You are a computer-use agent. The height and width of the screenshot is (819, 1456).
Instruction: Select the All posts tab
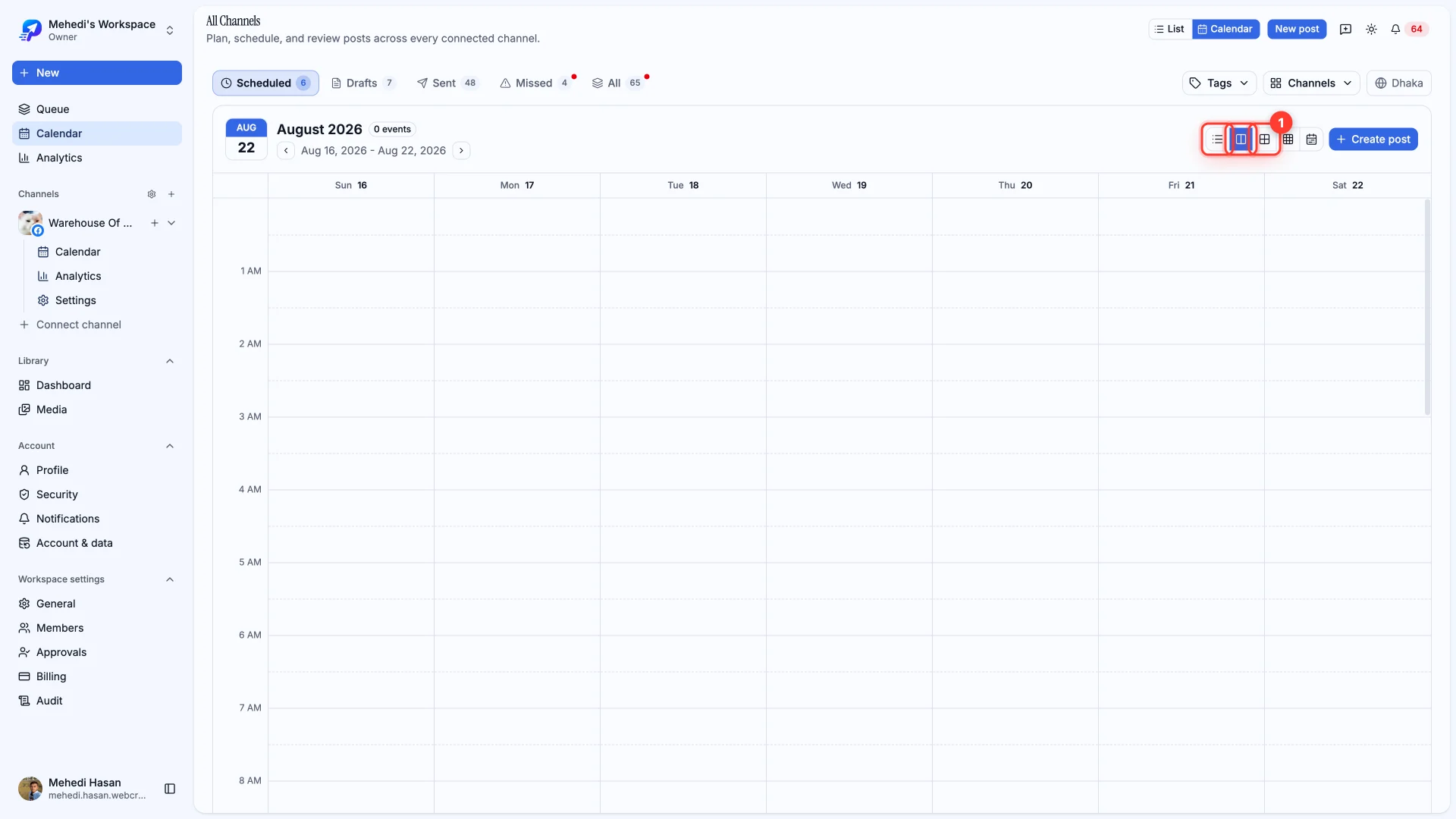click(617, 83)
